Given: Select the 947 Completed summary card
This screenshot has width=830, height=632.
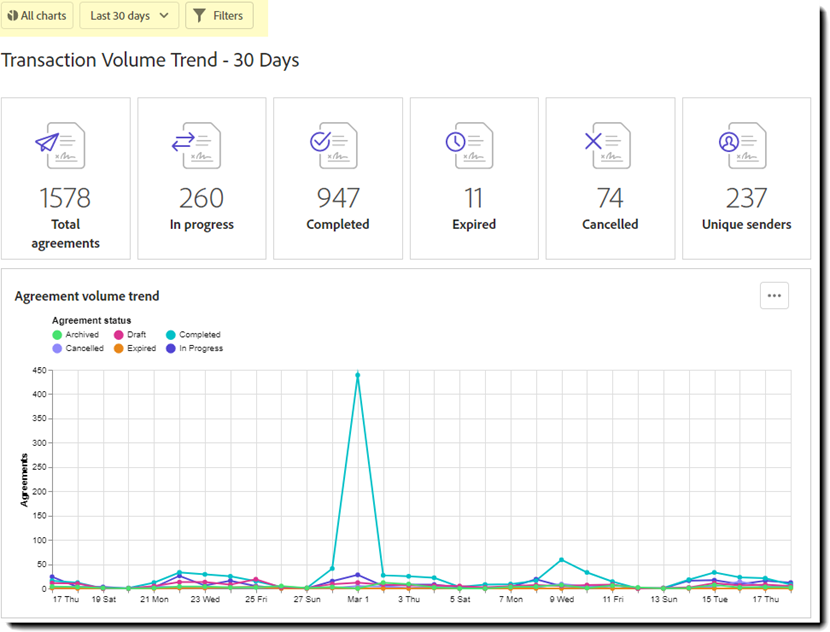Looking at the screenshot, I should tap(338, 178).
